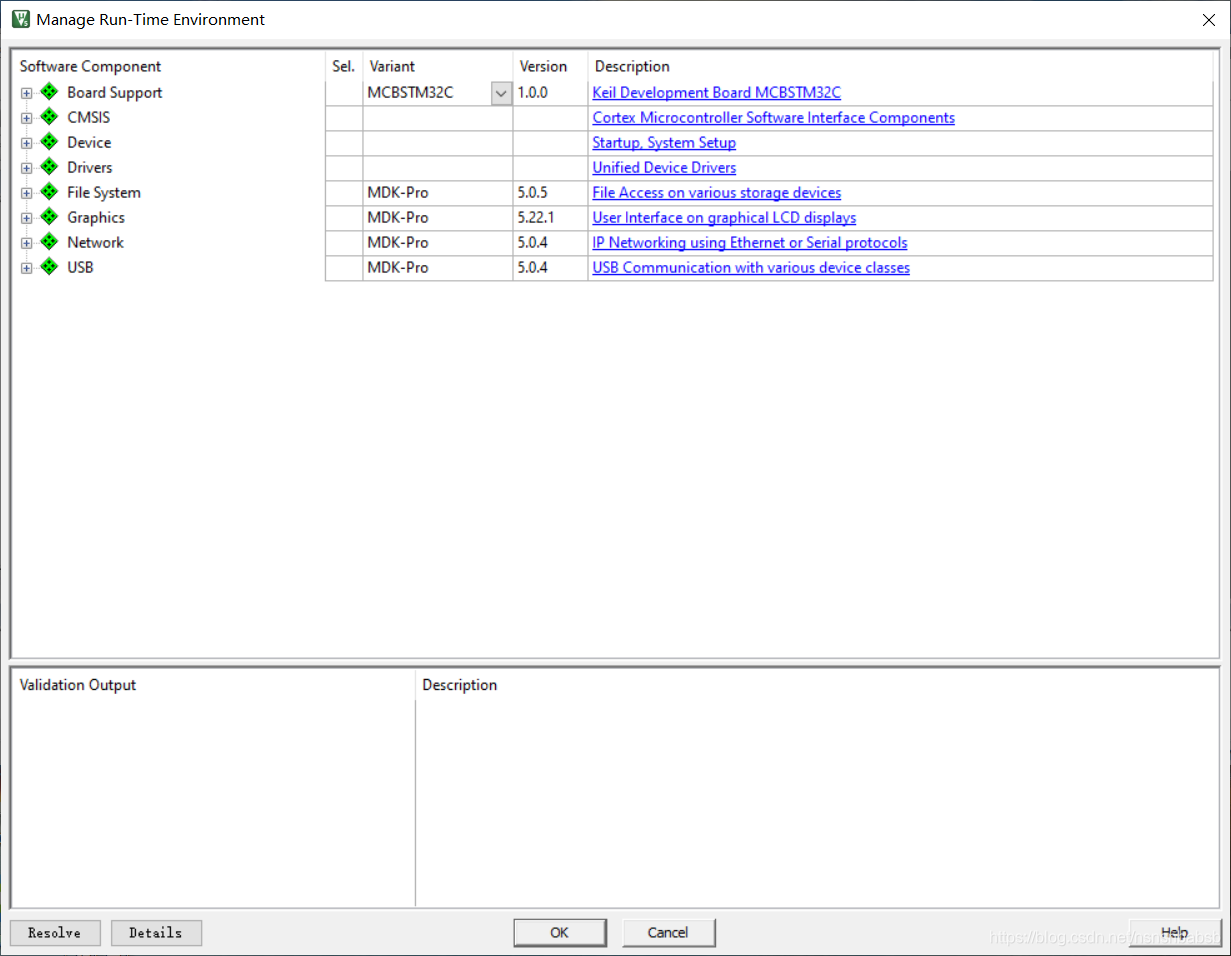Image resolution: width=1231 pixels, height=956 pixels.
Task: Select the Board Support row label
Action: click(x=114, y=92)
